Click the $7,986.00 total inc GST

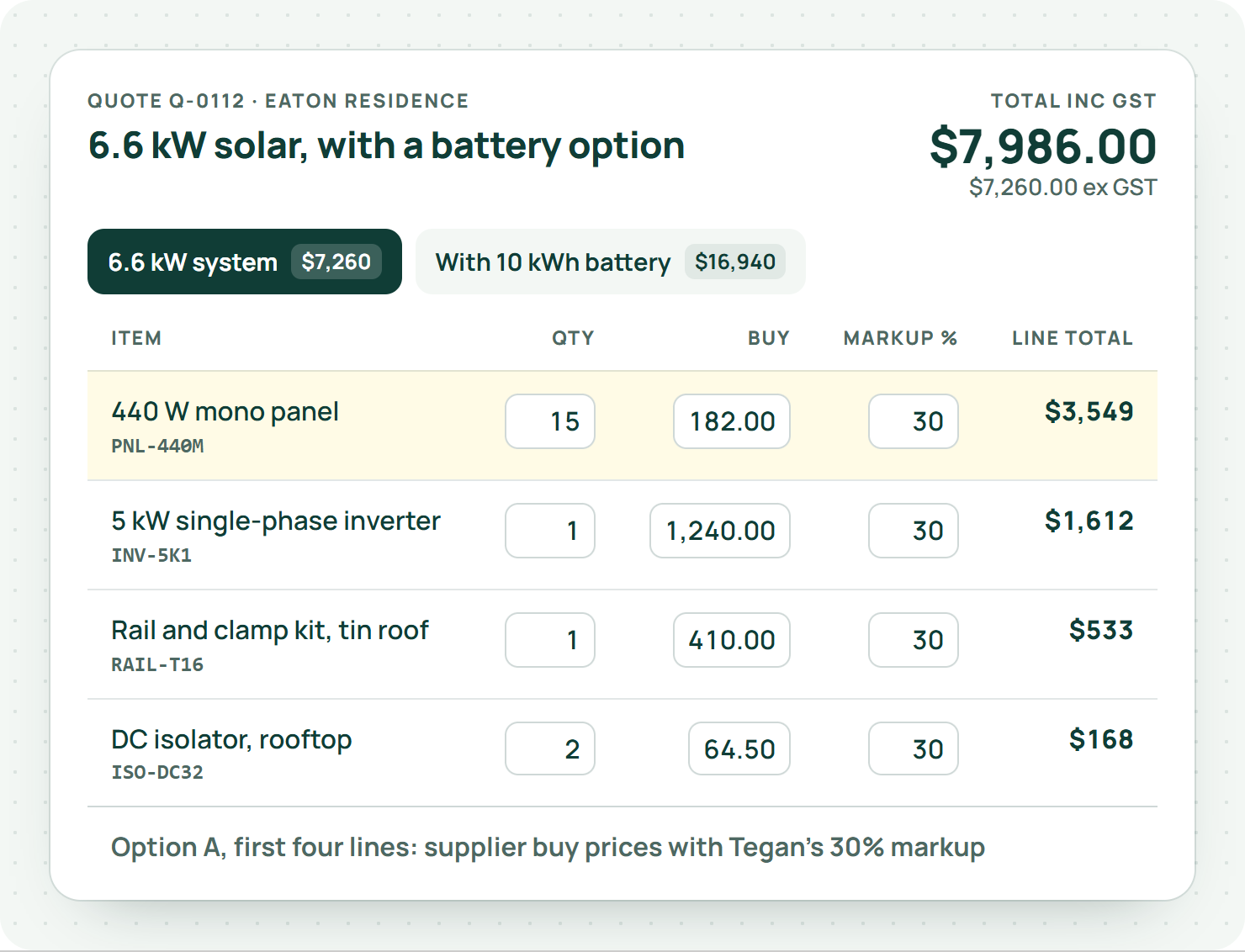(x=1043, y=146)
